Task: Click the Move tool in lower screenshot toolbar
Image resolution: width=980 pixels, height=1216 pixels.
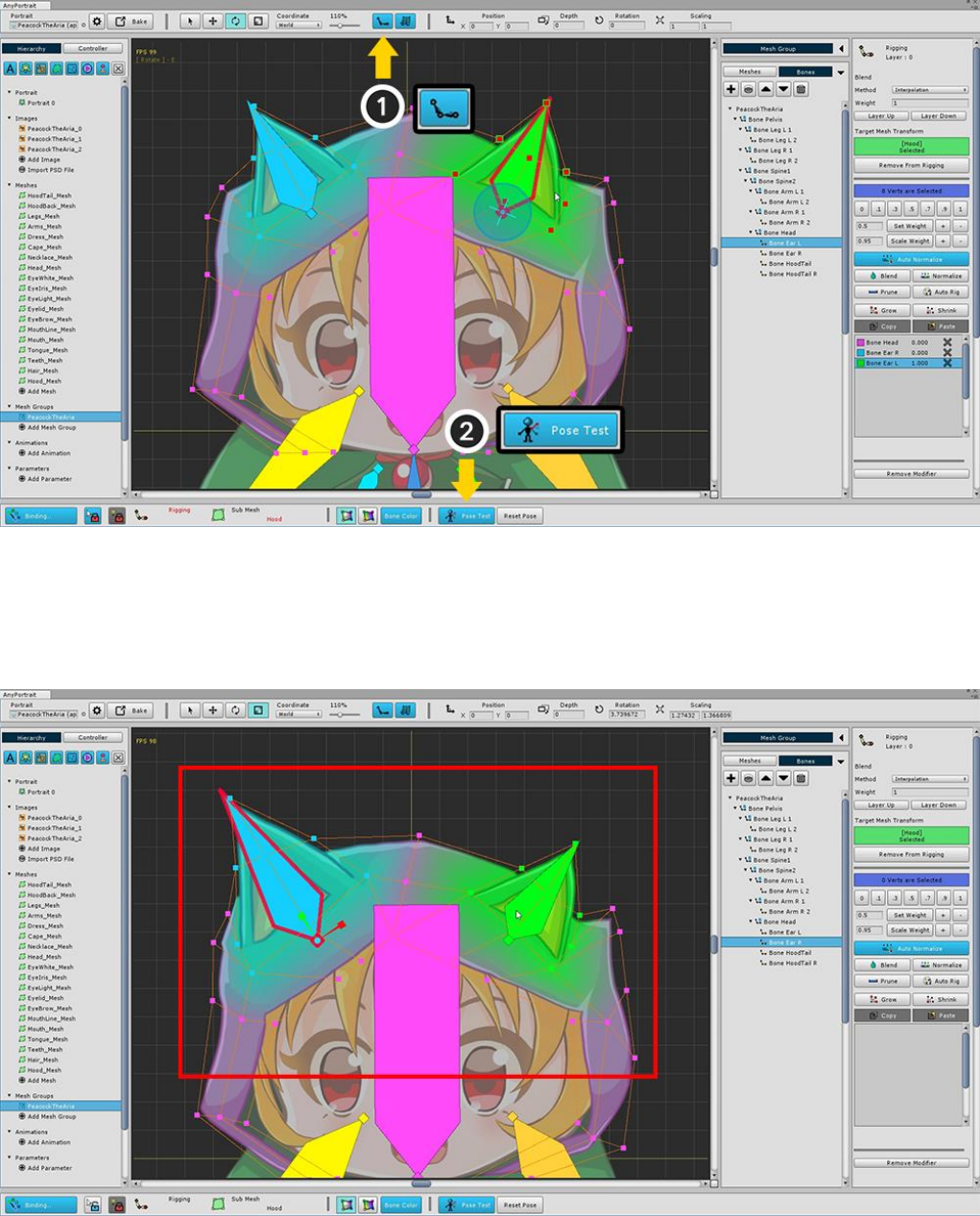Action: pyautogui.click(x=213, y=710)
